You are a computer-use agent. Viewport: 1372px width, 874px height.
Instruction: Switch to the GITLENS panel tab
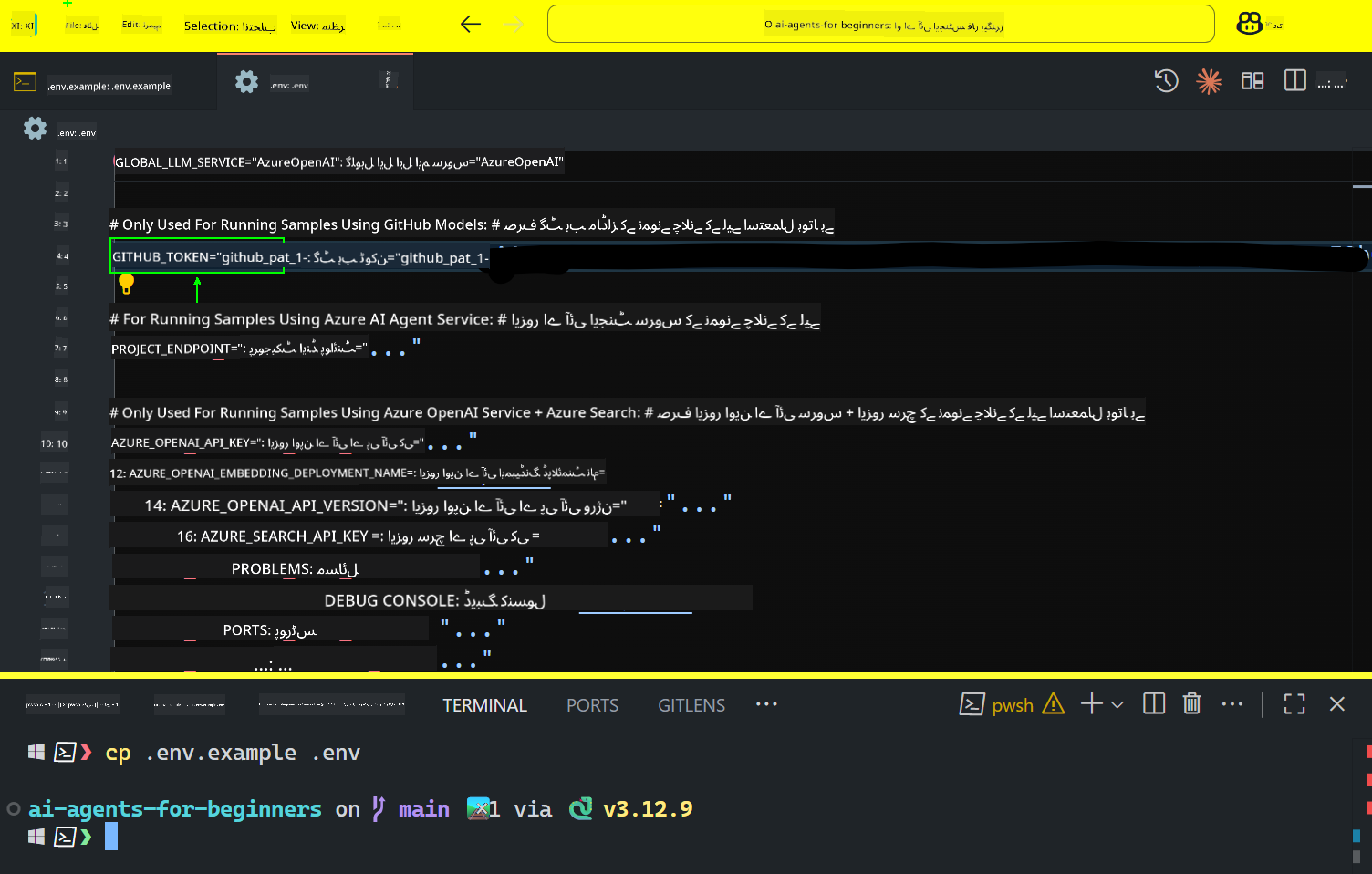pos(691,705)
